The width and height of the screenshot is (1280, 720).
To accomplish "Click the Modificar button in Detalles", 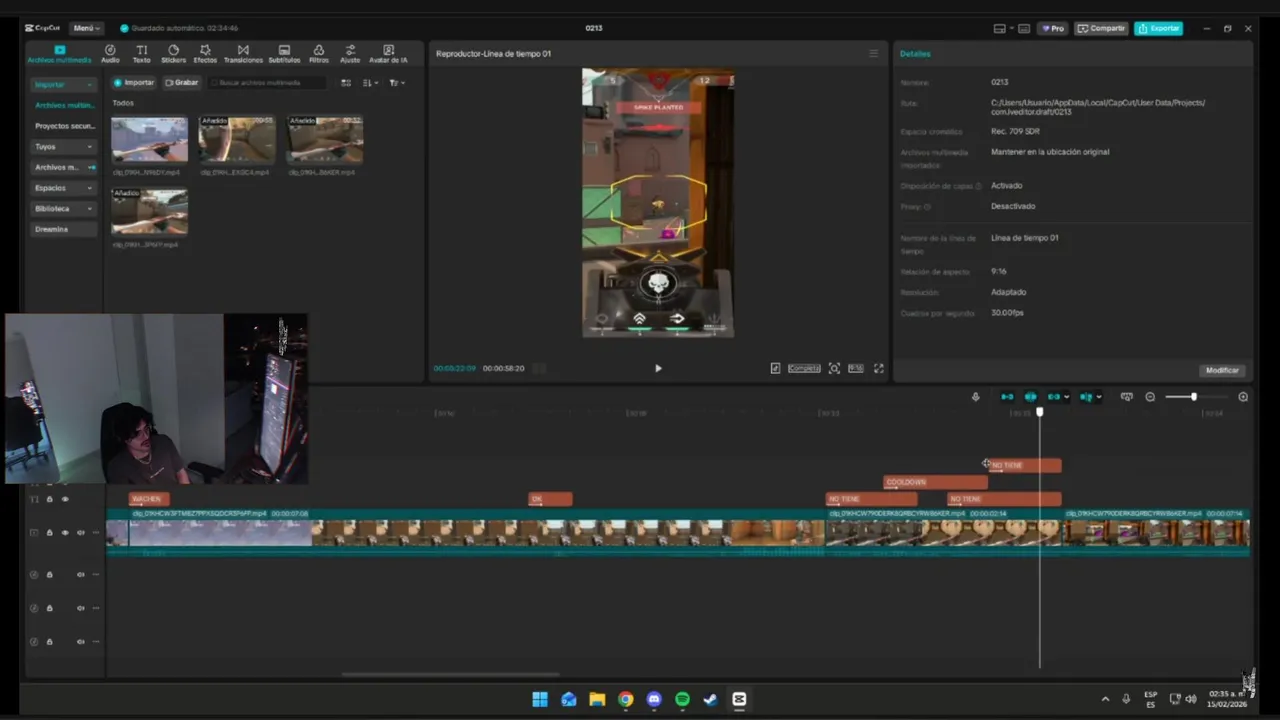I will (x=1222, y=370).
